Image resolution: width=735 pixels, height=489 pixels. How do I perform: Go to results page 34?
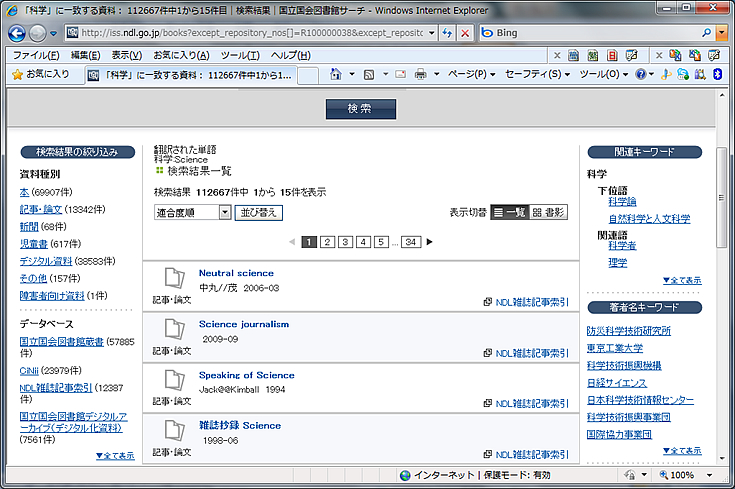(x=411, y=242)
